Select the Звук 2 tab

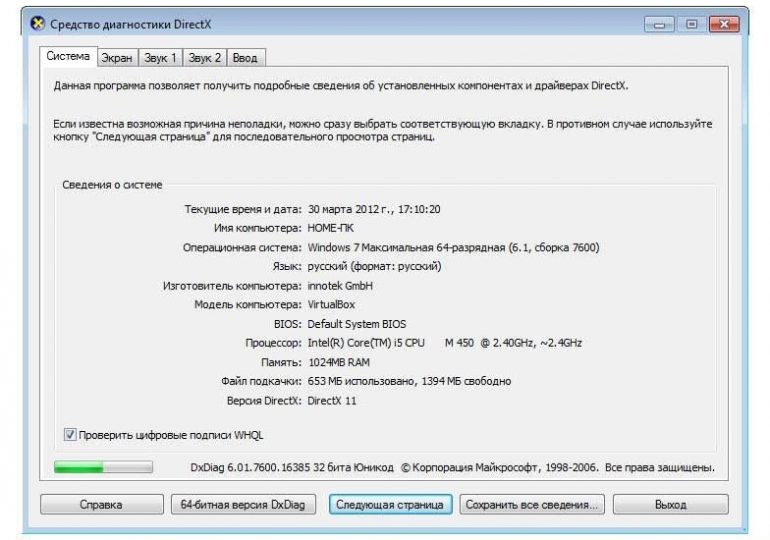pos(206,58)
